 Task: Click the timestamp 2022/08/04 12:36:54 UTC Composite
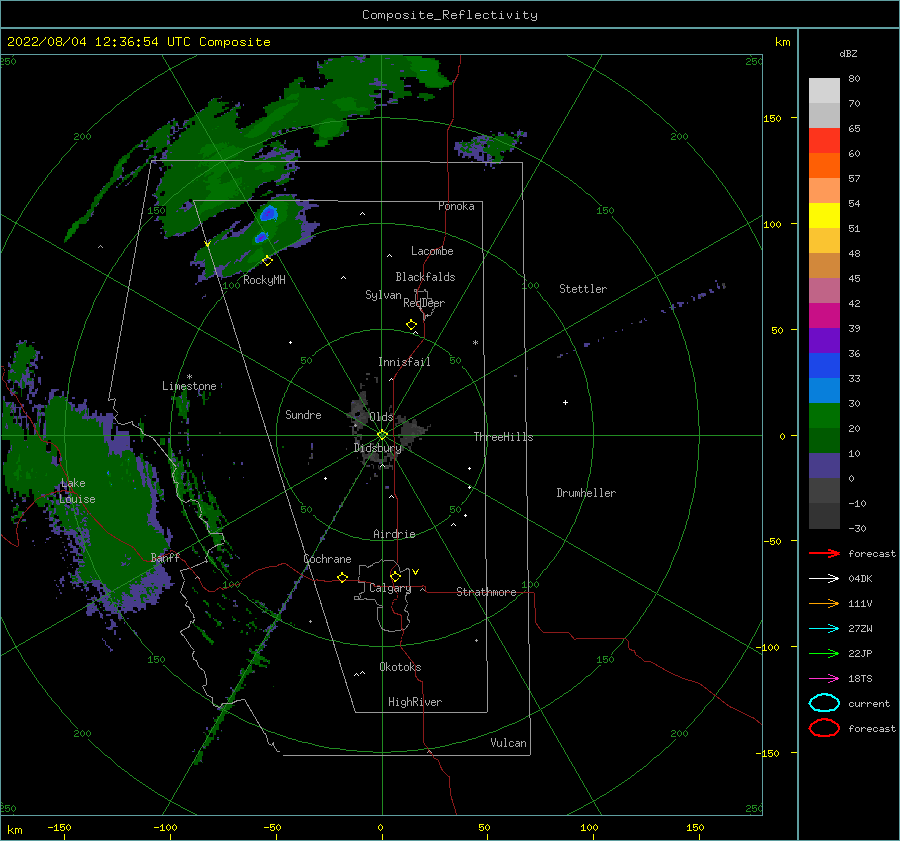[x=138, y=42]
